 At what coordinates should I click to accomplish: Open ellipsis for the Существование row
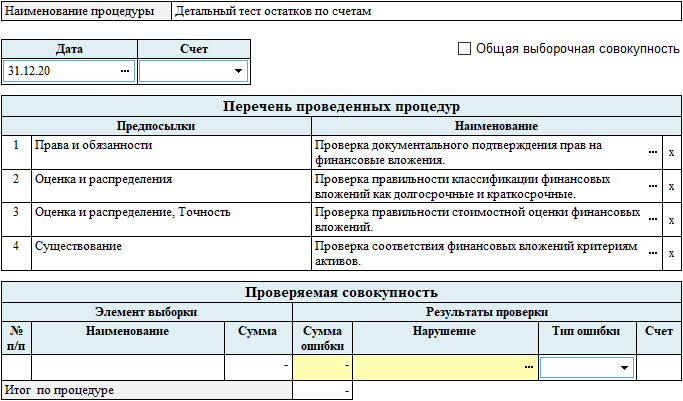point(653,253)
